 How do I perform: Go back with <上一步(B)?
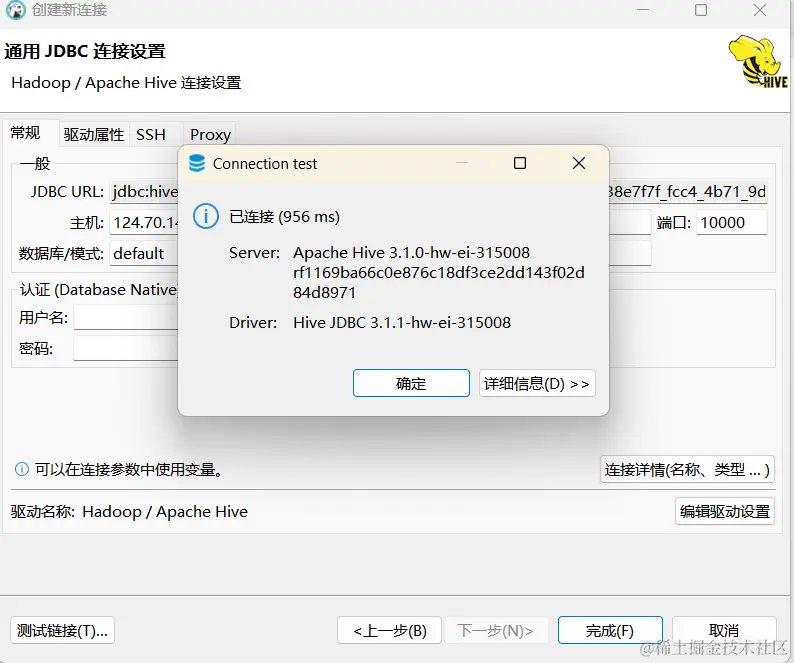(389, 631)
